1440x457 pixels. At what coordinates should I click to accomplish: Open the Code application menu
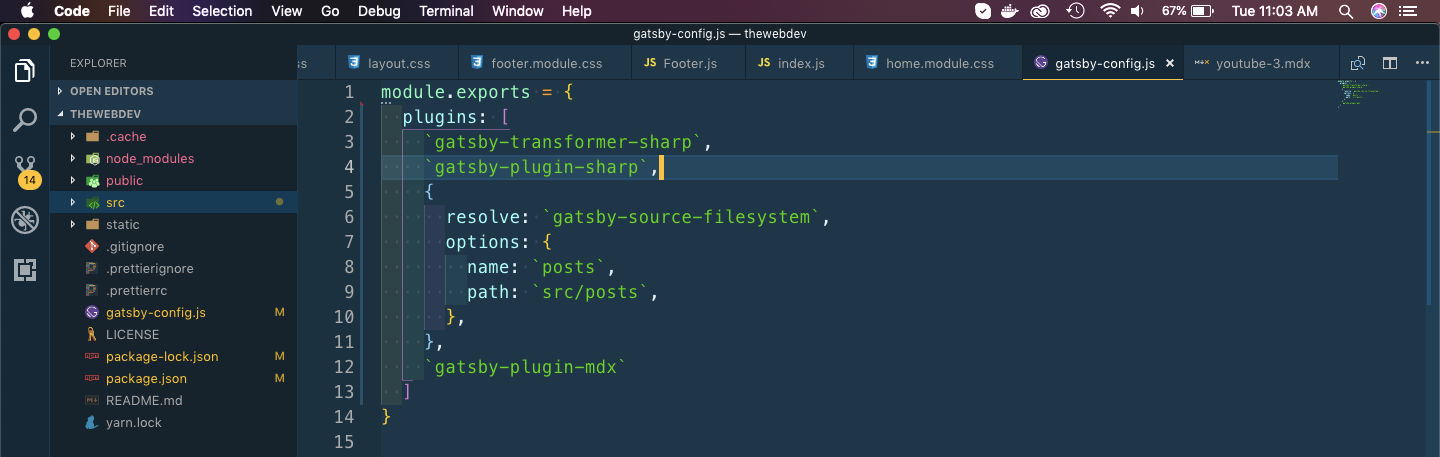point(72,11)
